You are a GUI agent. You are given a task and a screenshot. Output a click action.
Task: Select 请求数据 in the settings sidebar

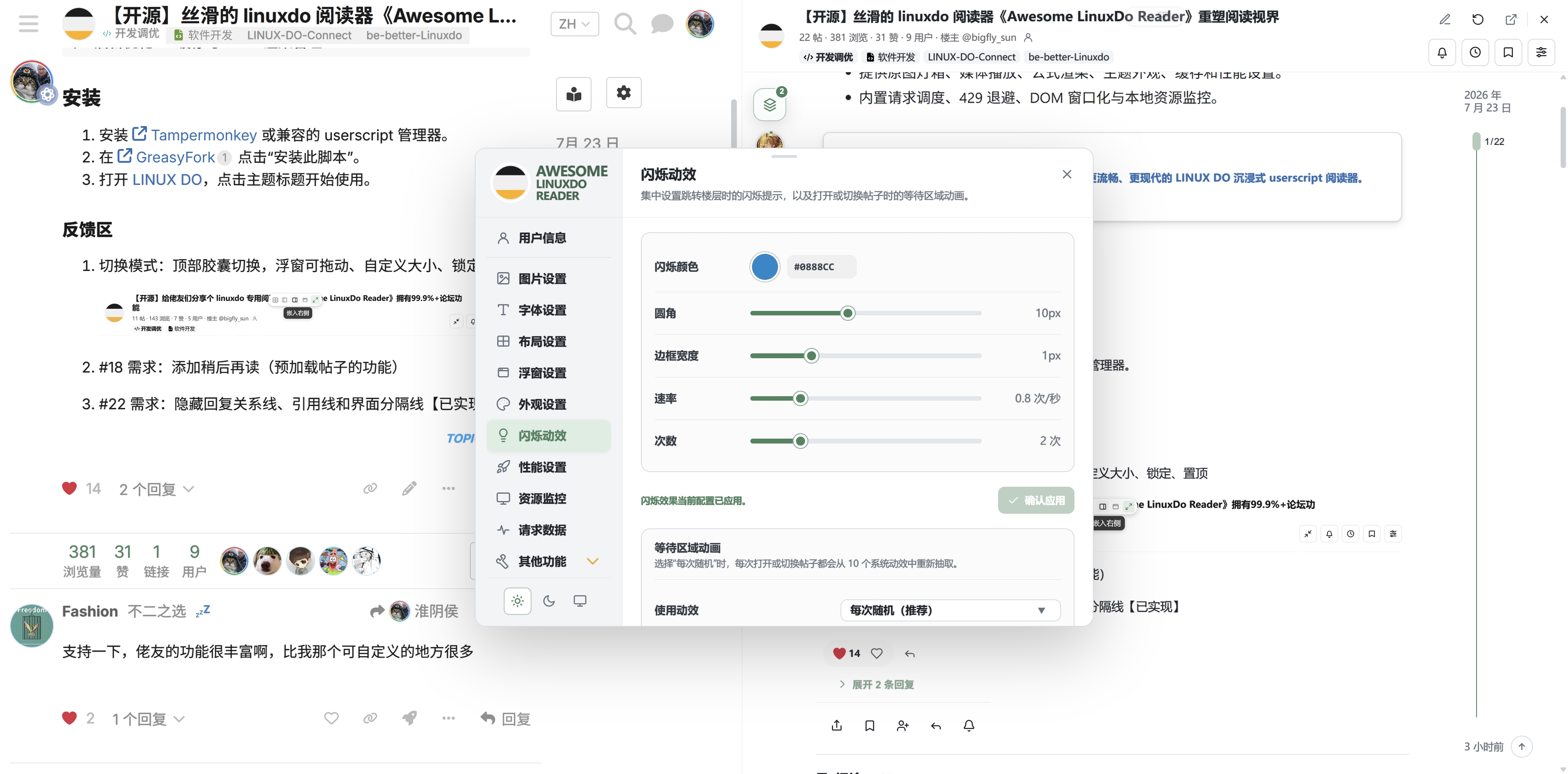point(548,529)
